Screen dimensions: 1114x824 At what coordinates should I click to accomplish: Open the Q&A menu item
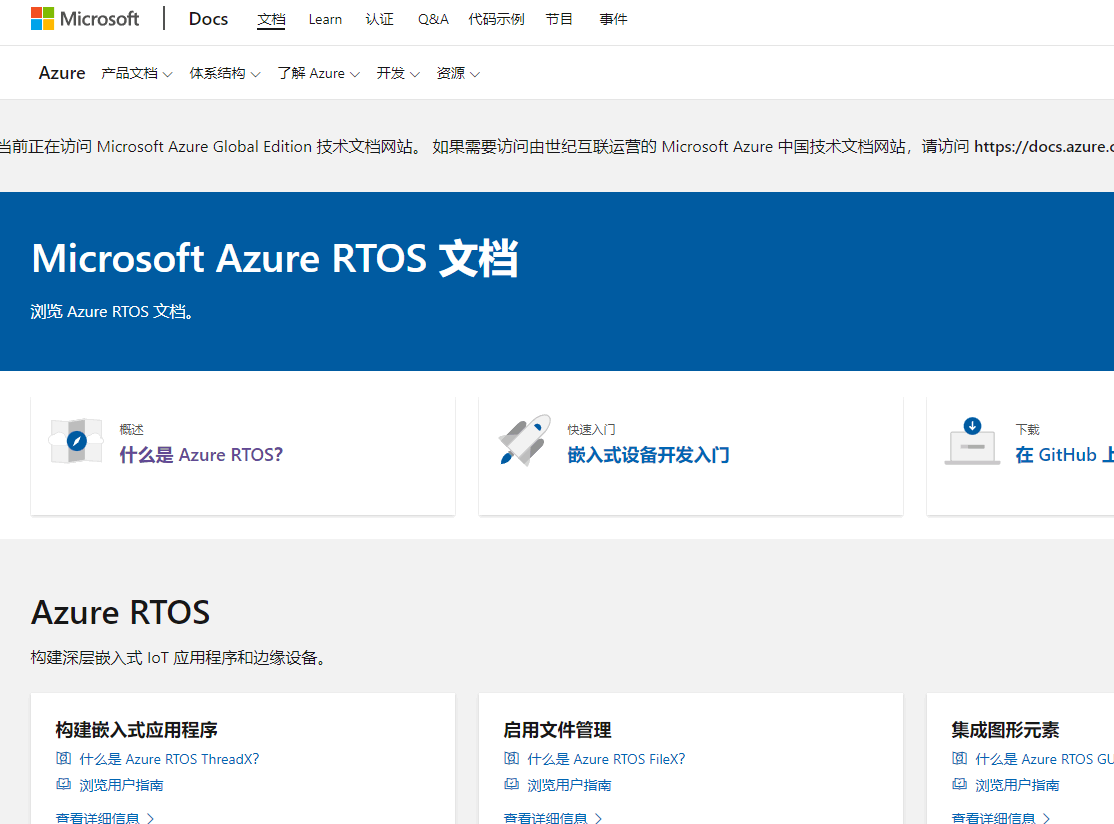[x=433, y=19]
